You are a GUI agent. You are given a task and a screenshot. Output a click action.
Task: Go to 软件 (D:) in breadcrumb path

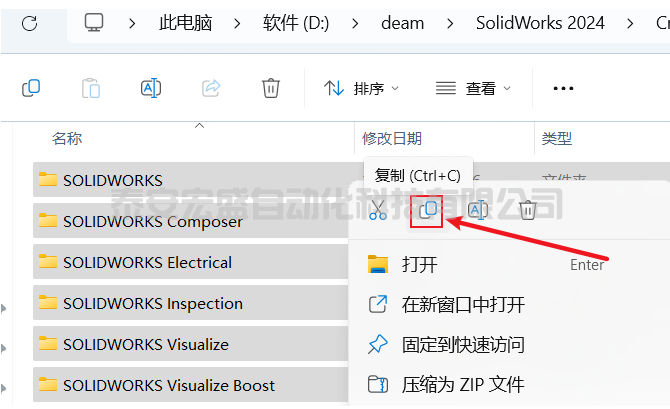(x=296, y=23)
